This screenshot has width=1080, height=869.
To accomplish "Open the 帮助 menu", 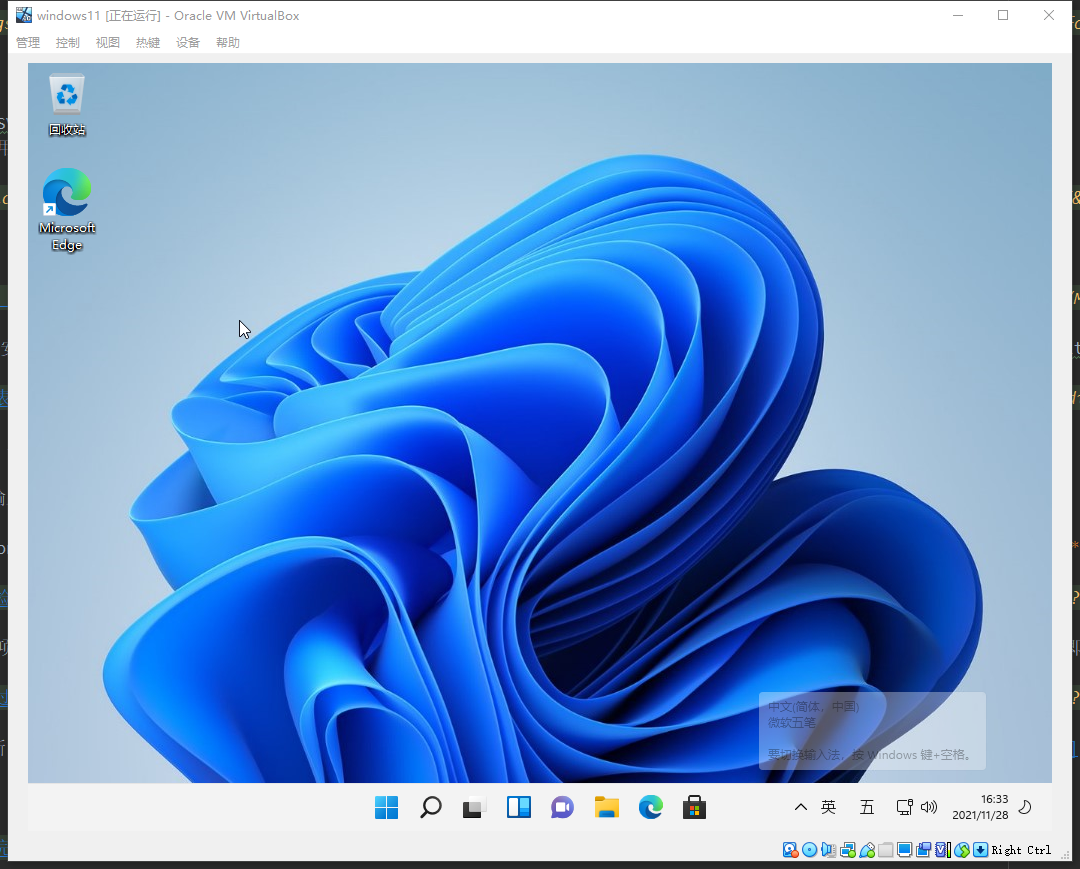I will (227, 43).
